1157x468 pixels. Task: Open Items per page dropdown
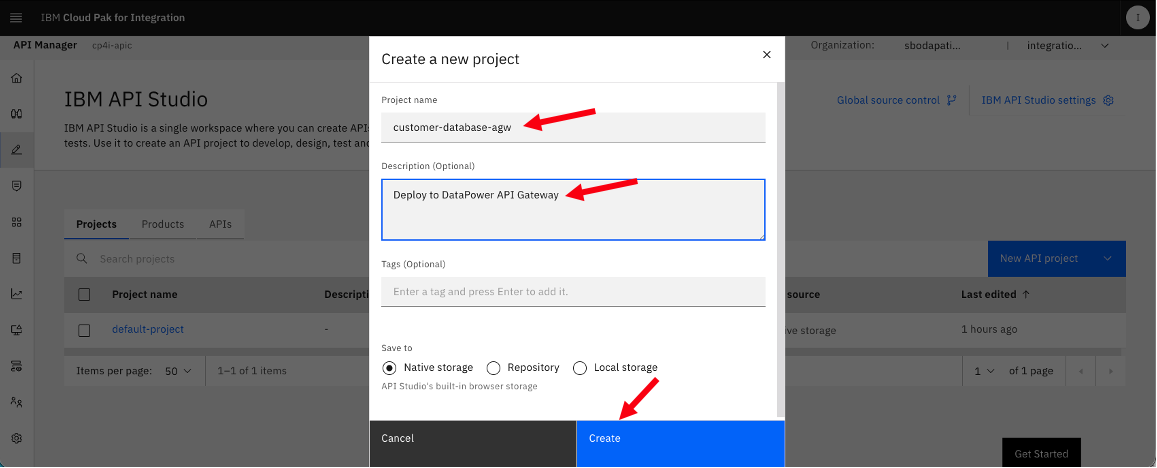(179, 371)
